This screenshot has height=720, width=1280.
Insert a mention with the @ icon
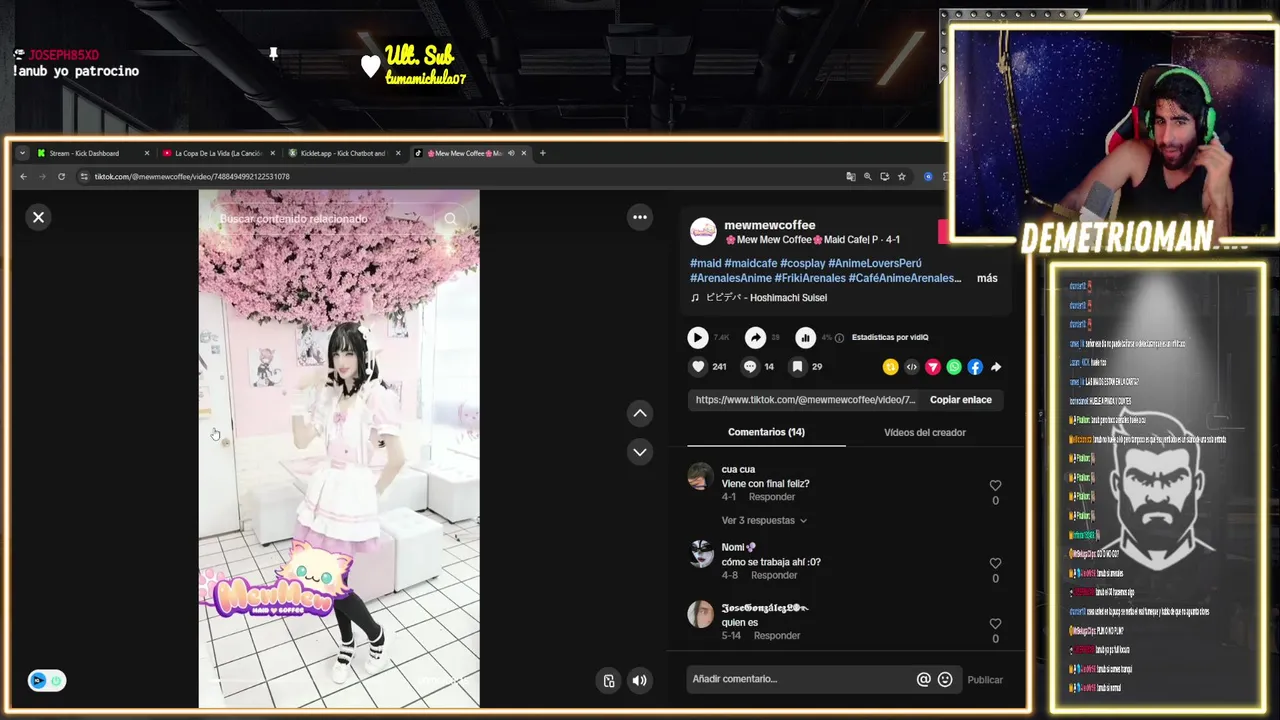(923, 679)
